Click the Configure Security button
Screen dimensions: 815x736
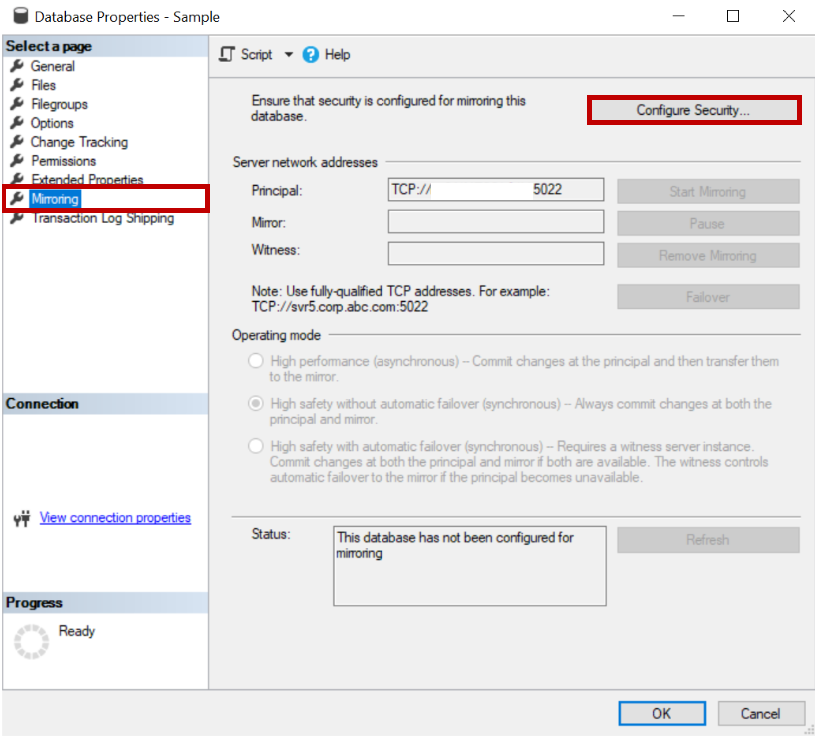pyautogui.click(x=694, y=110)
